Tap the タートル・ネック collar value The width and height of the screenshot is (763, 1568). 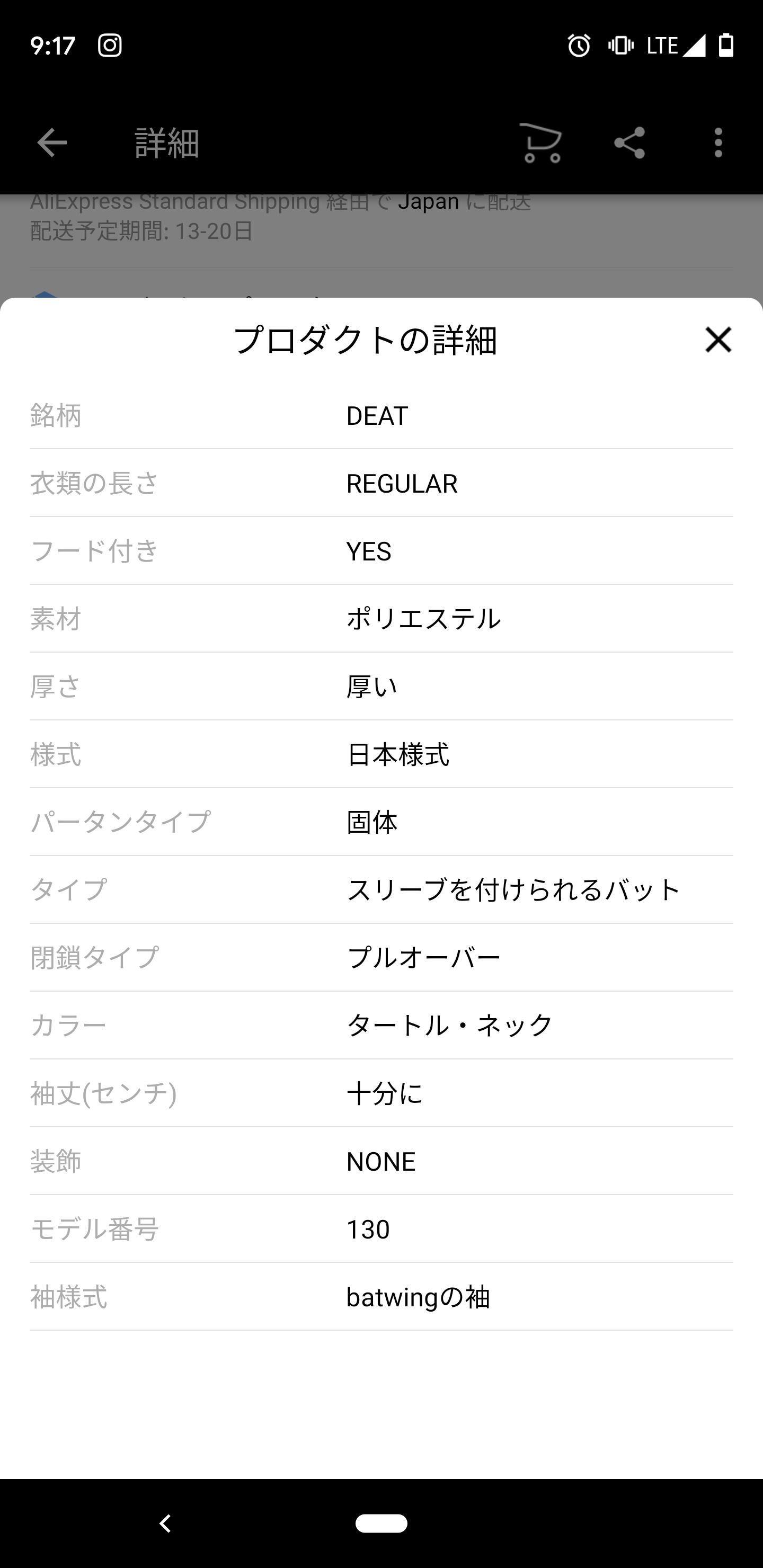pyautogui.click(x=449, y=1026)
